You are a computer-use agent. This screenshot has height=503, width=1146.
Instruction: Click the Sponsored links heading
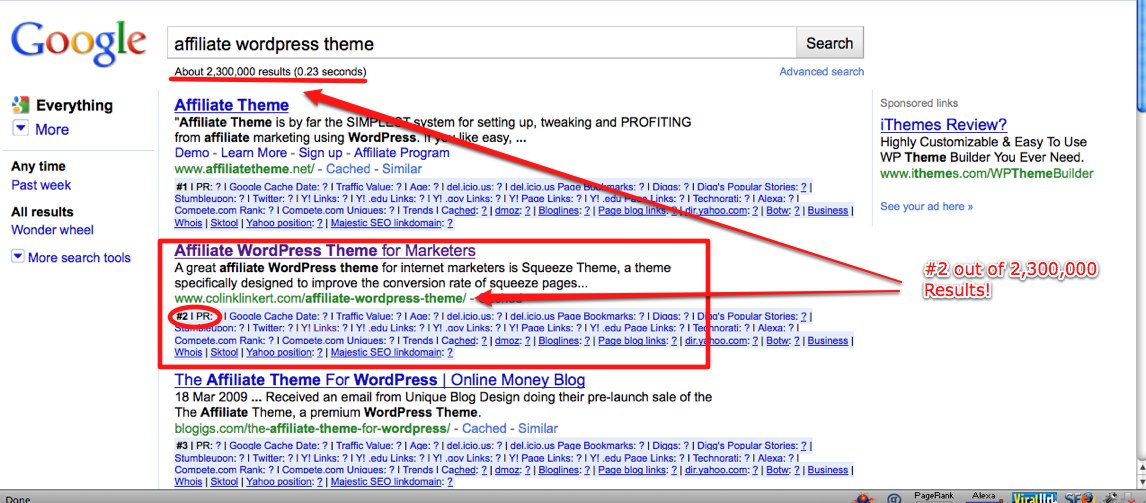[919, 103]
